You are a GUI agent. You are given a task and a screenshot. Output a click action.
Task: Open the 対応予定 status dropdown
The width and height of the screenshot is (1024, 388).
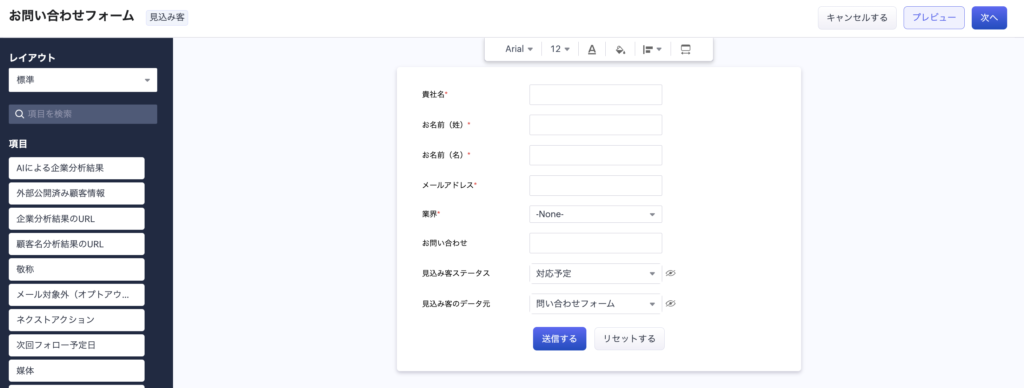[x=596, y=274]
